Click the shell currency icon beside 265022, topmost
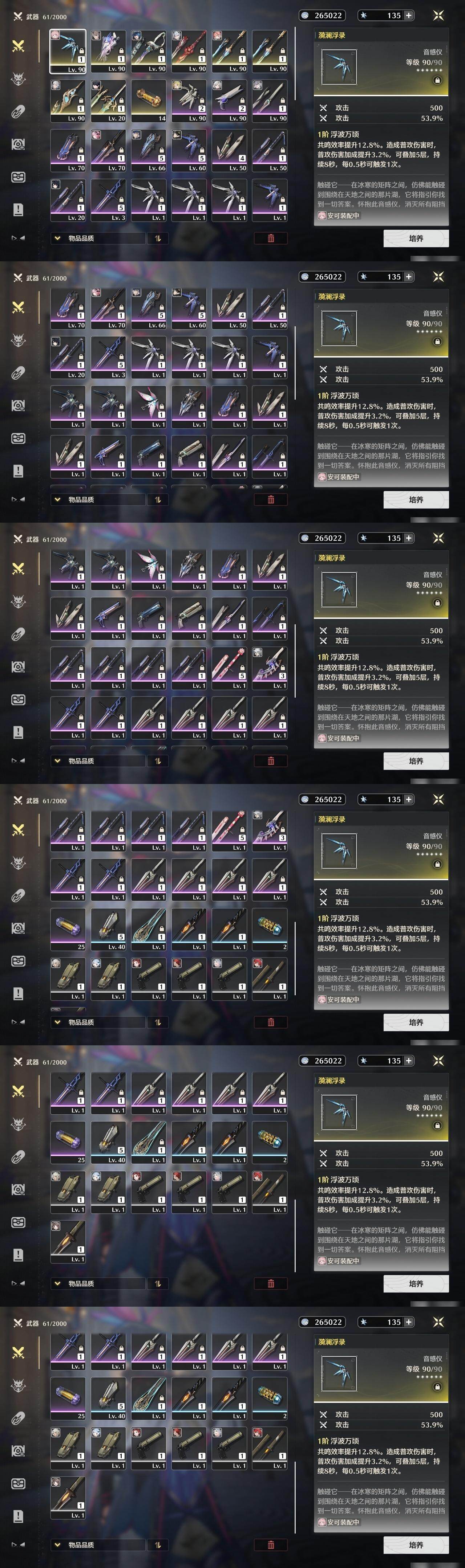The height and width of the screenshot is (1568, 465). pos(305,15)
